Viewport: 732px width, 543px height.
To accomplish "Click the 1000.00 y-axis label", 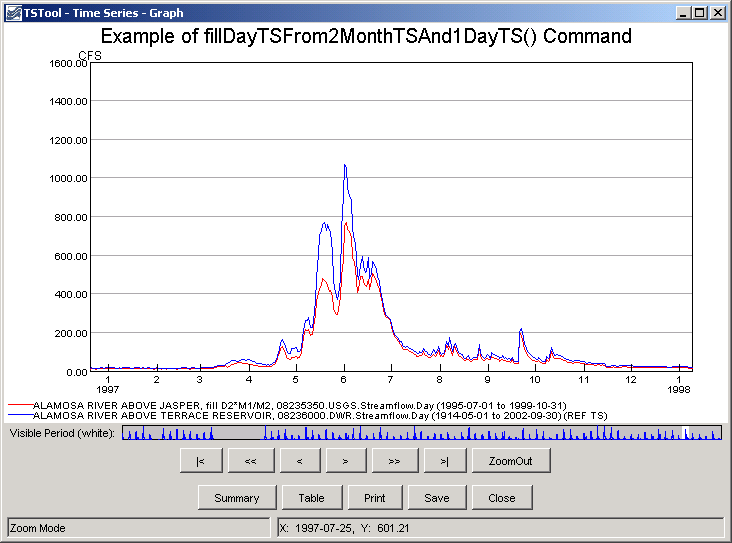I will (x=68, y=178).
